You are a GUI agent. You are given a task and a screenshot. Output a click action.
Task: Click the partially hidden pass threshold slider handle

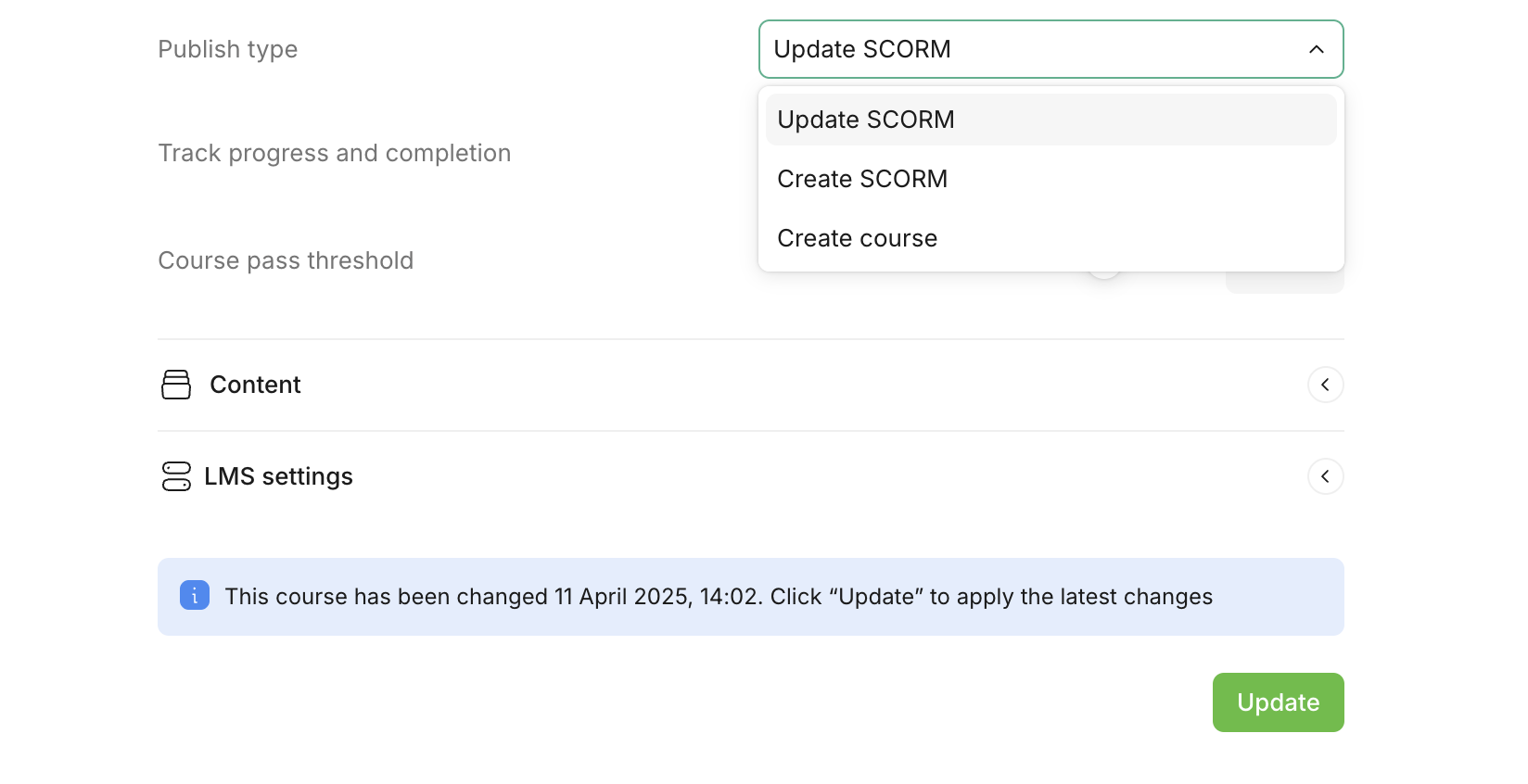pyautogui.click(x=1104, y=275)
